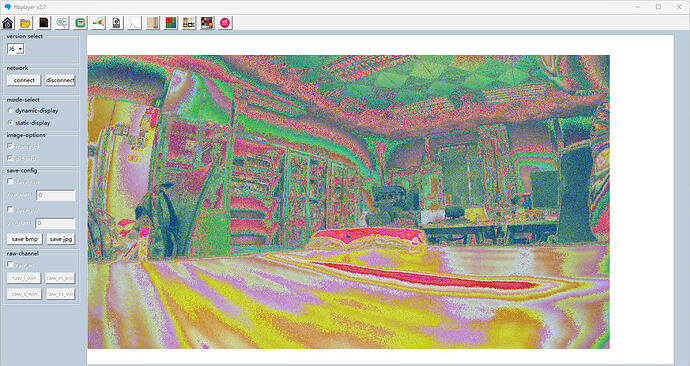Toggle the first save-config checkbox

[x=11, y=181]
